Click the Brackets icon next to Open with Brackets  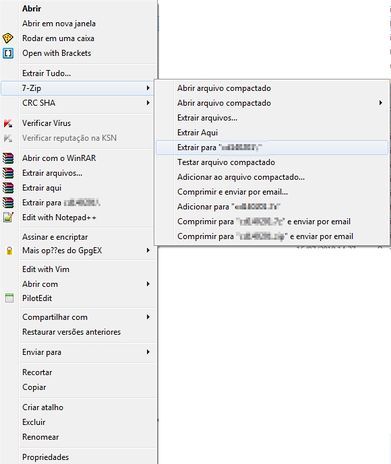(x=8, y=53)
